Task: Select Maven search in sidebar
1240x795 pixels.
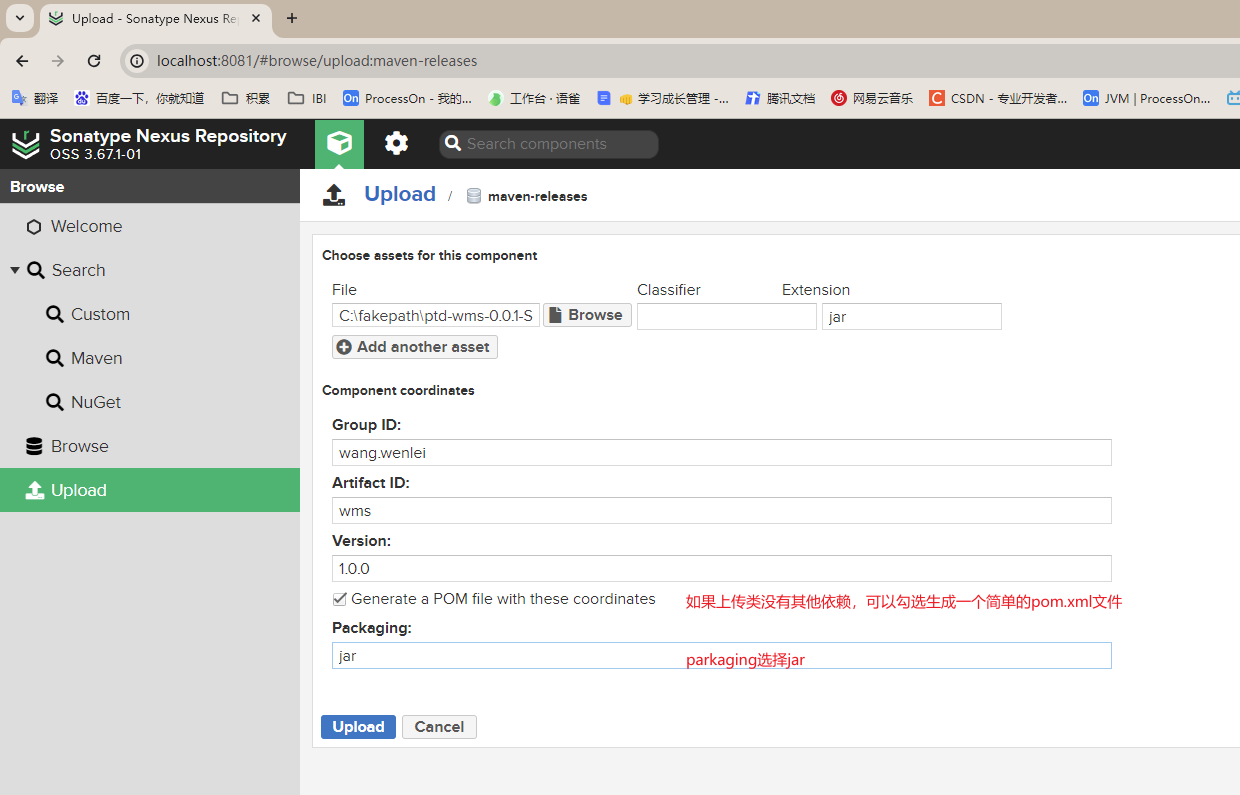Action: point(96,358)
